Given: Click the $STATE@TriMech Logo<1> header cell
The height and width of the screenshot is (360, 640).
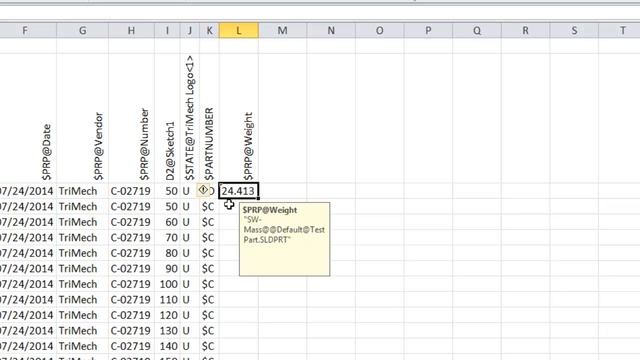Looking at the screenshot, I should click(190, 118).
